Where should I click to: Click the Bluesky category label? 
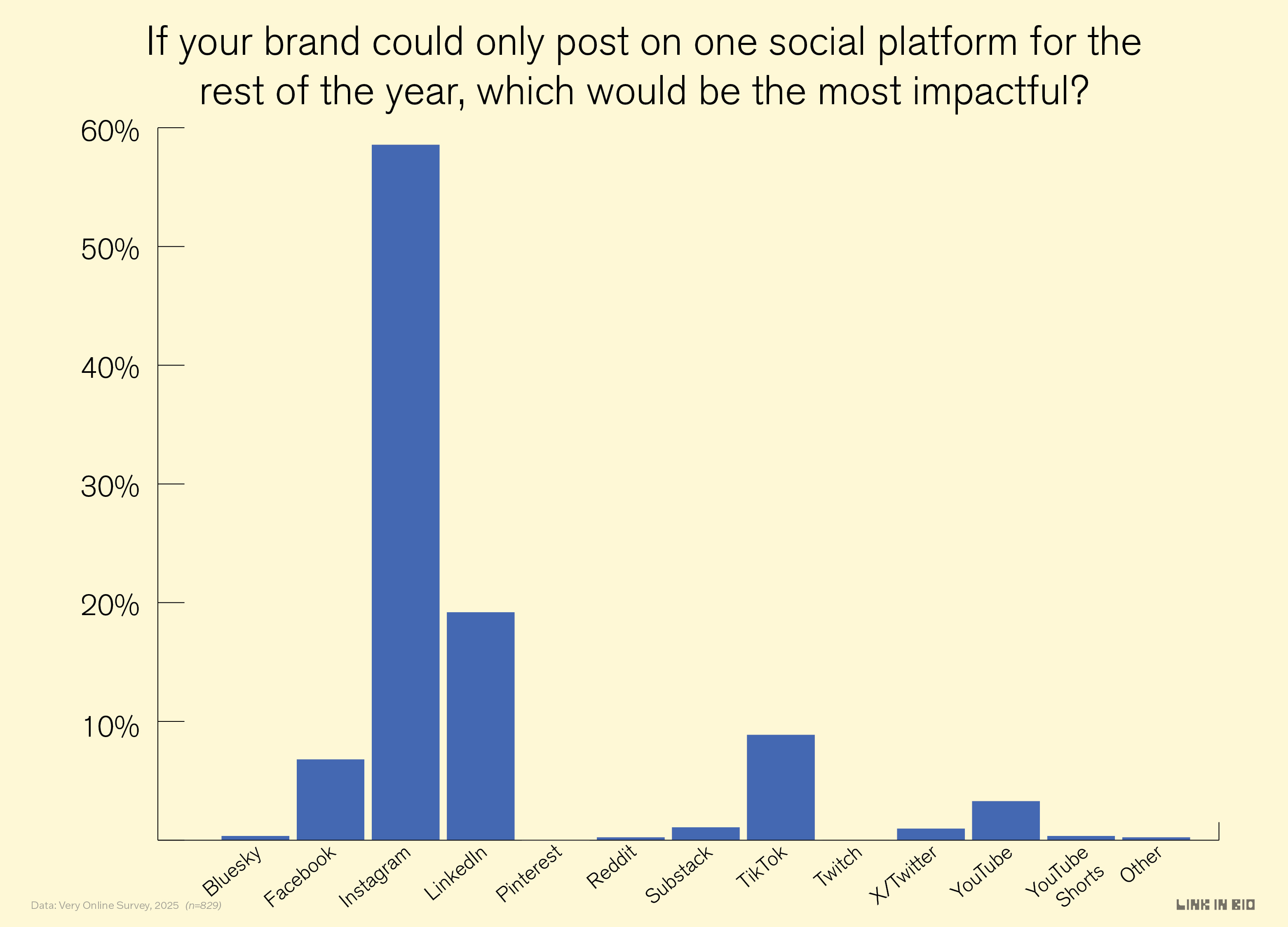(232, 870)
